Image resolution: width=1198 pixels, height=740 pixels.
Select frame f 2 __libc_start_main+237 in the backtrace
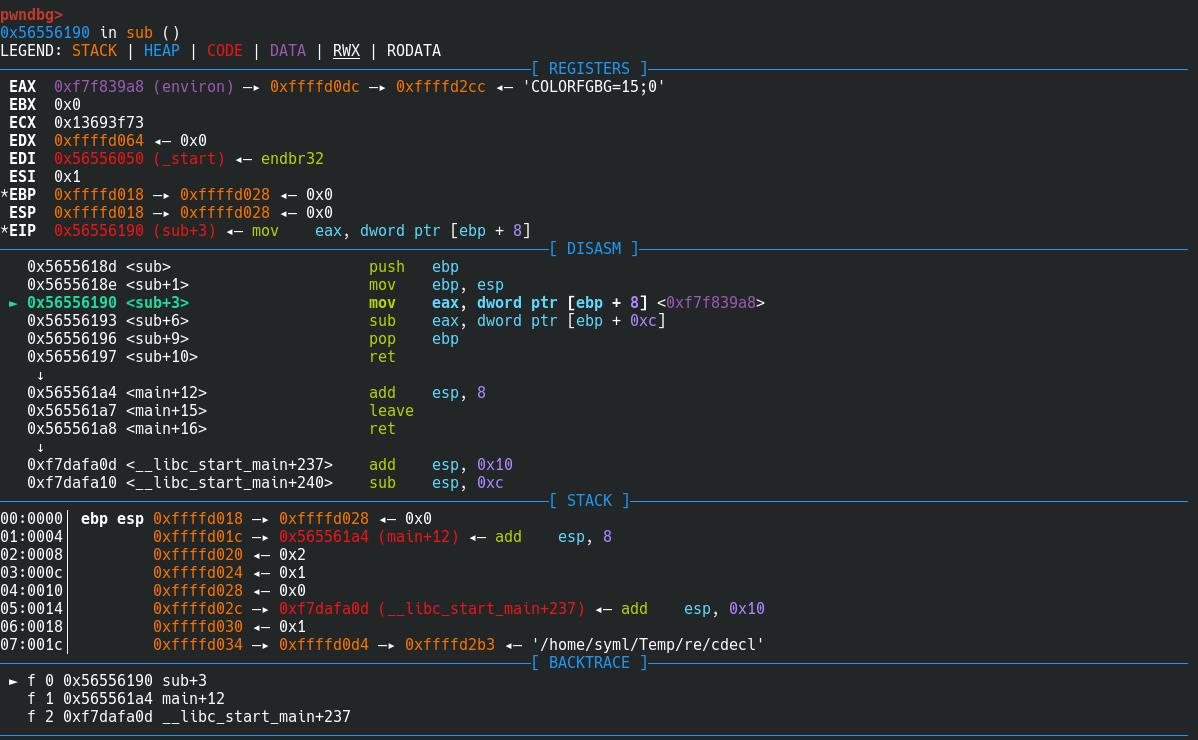188,717
